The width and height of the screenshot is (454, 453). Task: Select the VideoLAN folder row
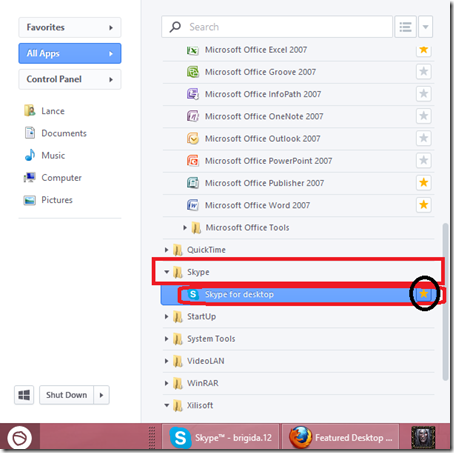(x=298, y=361)
